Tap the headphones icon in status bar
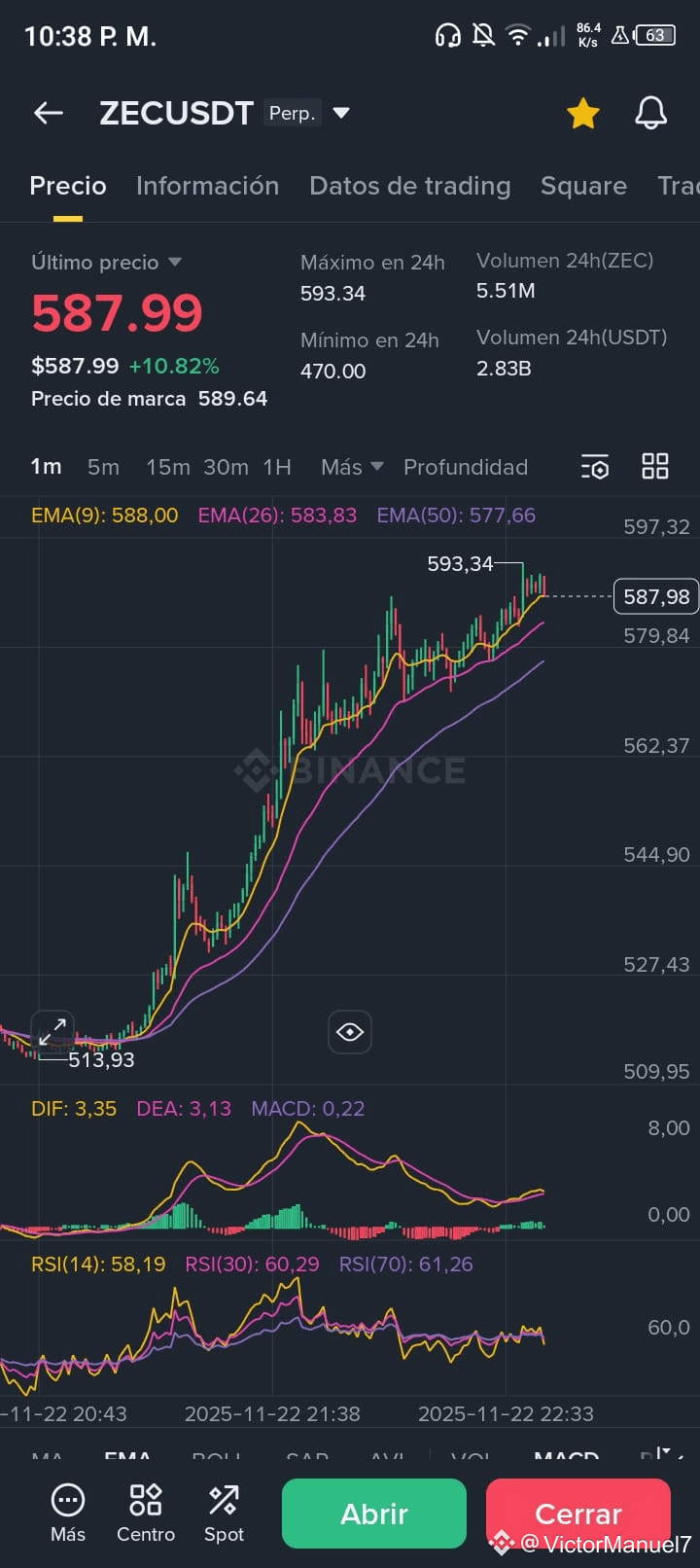 click(x=447, y=36)
